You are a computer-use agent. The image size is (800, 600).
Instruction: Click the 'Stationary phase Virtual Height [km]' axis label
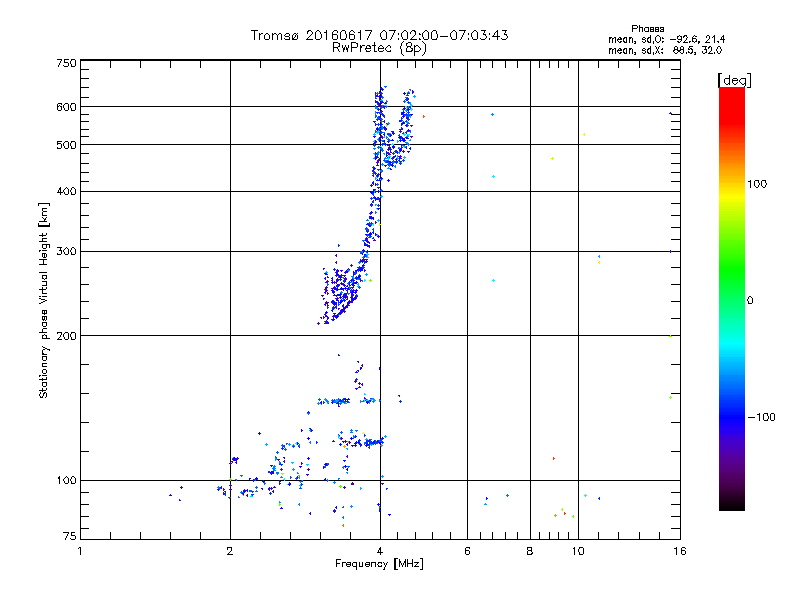(x=44, y=300)
